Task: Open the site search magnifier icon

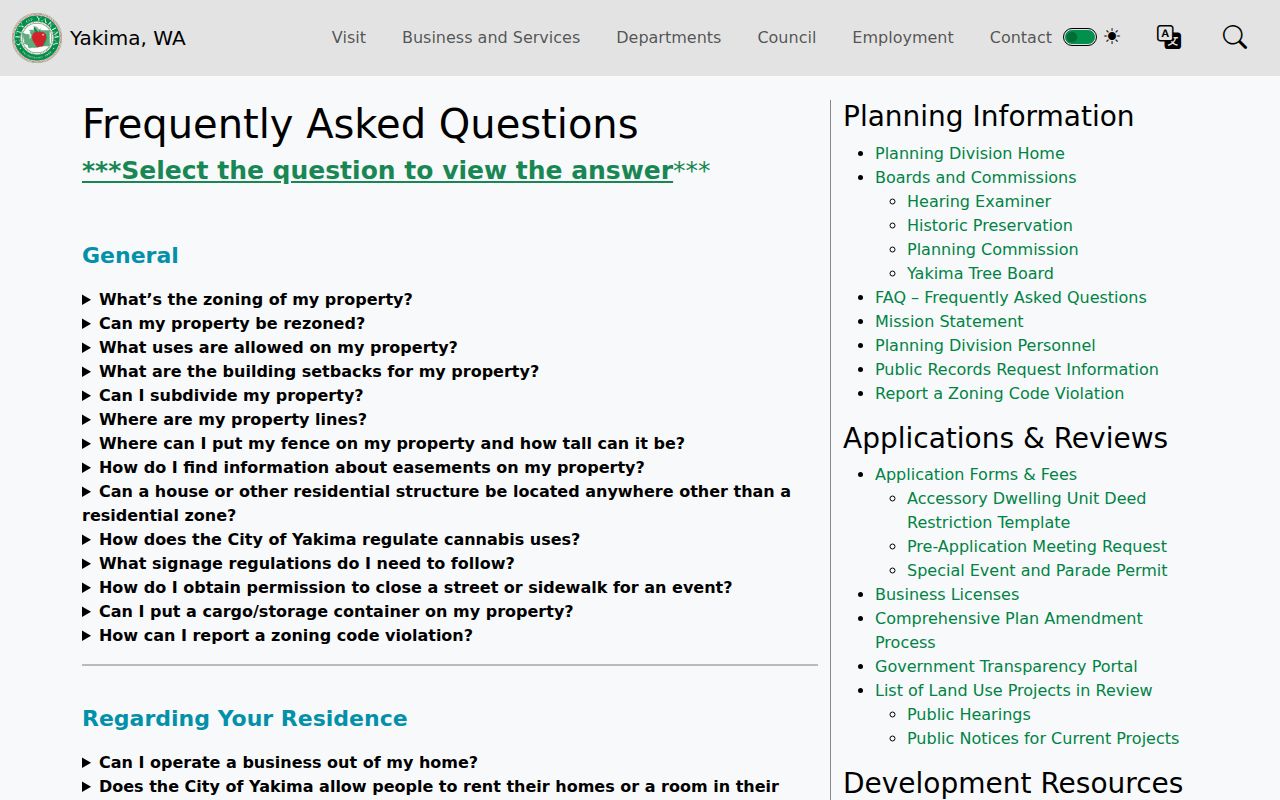Action: [x=1235, y=37]
